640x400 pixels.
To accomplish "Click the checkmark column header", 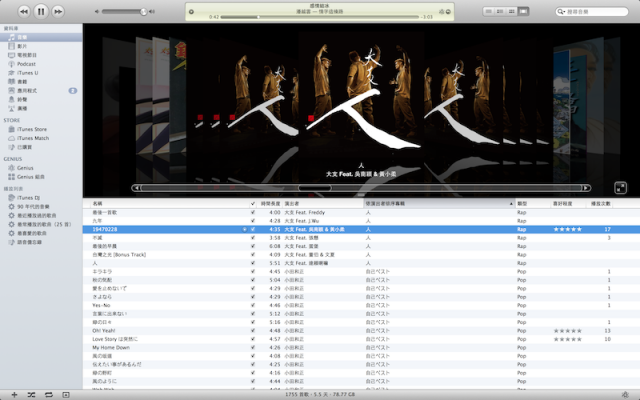I will click(x=253, y=204).
